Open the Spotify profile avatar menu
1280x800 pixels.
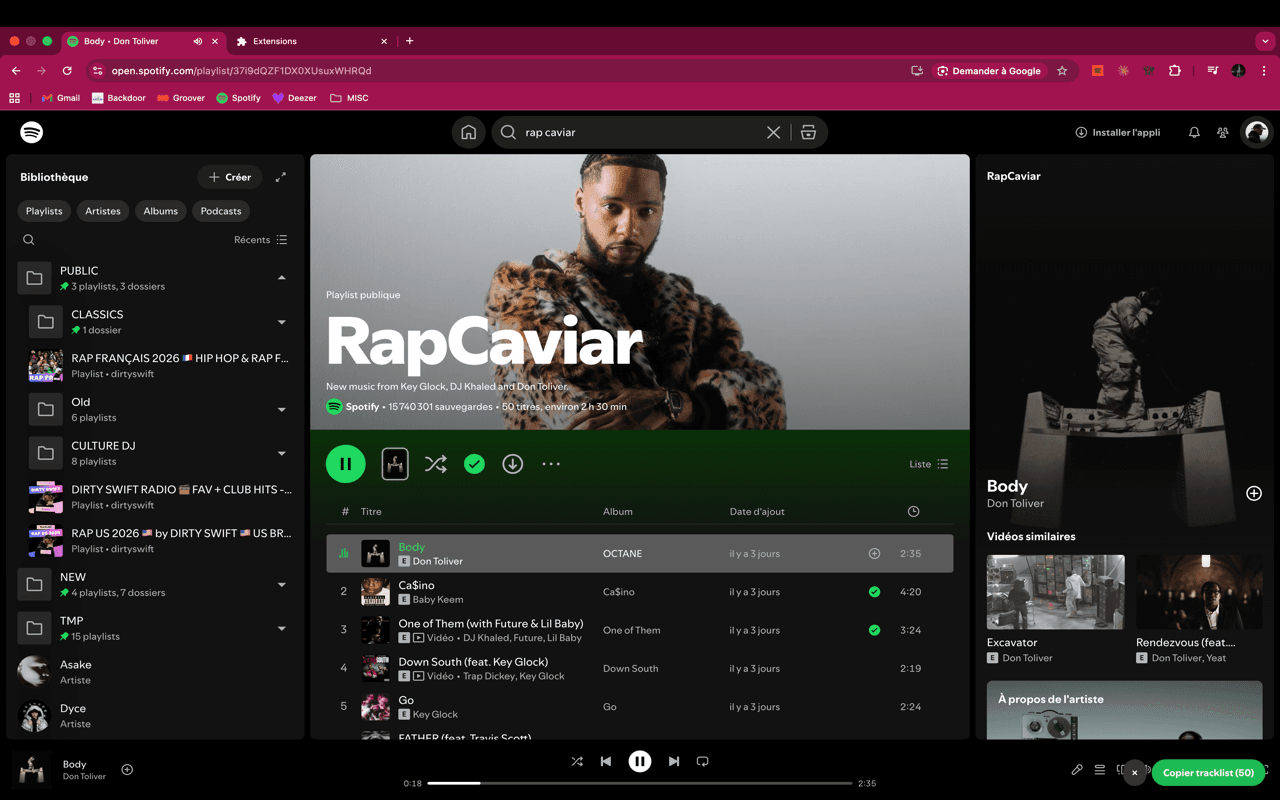[1256, 132]
